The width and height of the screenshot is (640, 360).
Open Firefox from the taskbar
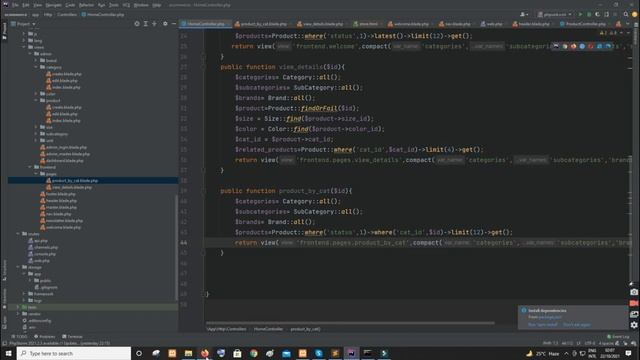pos(204,353)
